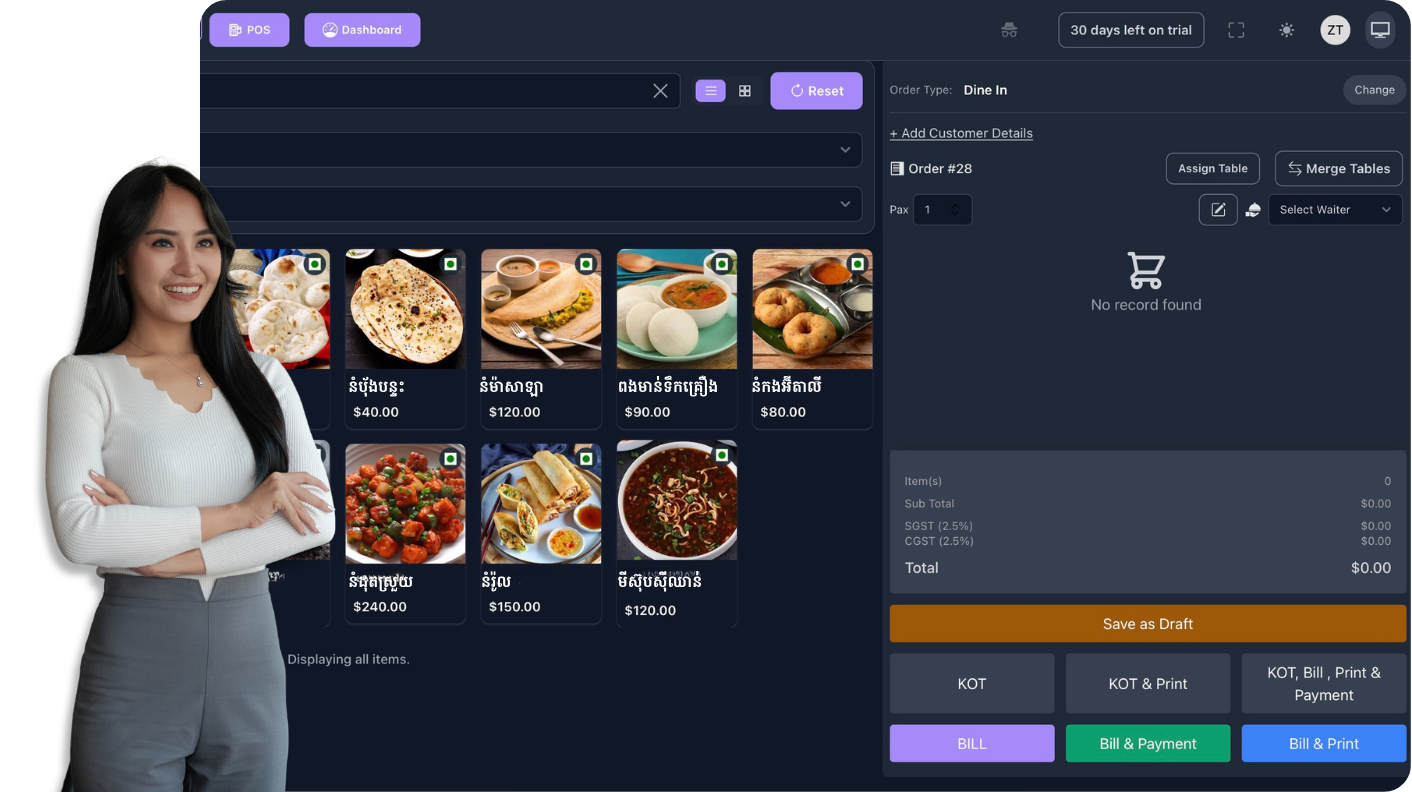Viewport: 1412px width, 792px height.
Task: Select the $240.00 menu item thumbnail
Action: pos(405,503)
